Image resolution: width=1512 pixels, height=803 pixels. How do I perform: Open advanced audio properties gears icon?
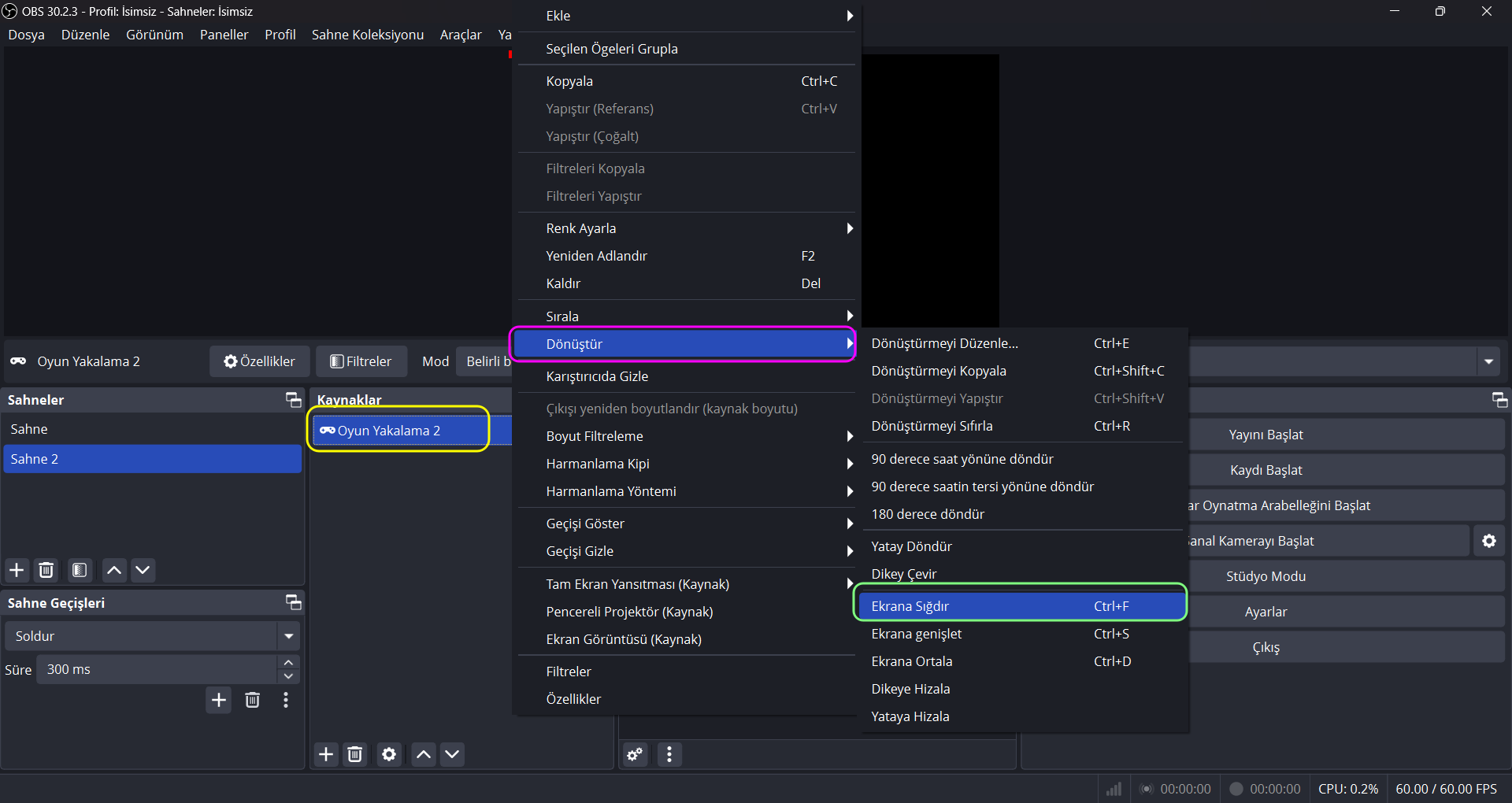[x=635, y=754]
